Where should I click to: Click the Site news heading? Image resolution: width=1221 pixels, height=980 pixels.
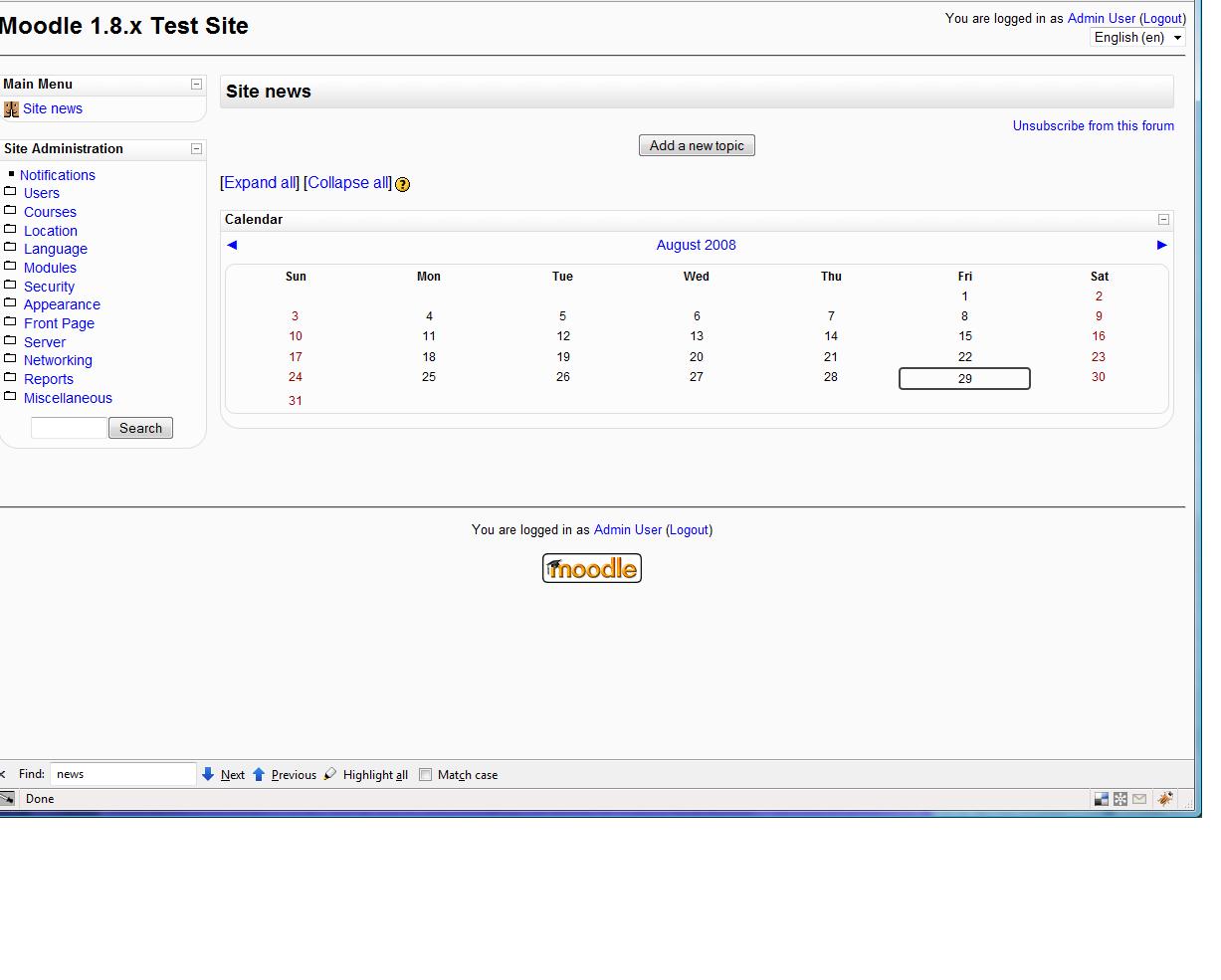(269, 92)
